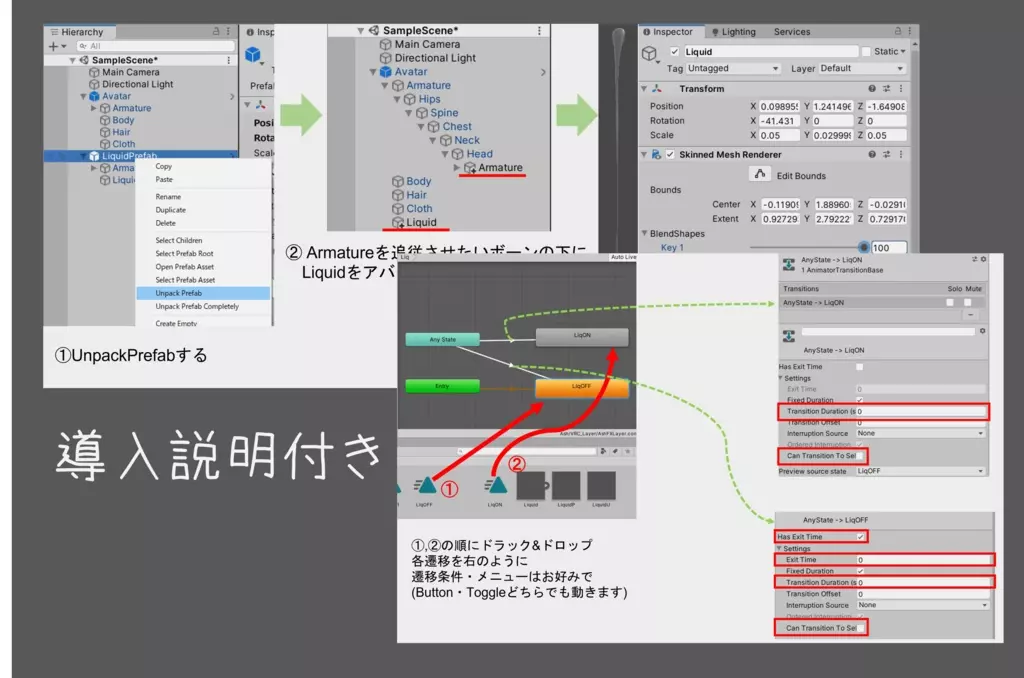Select the green Entry node in Animator
The width and height of the screenshot is (1024, 678).
click(443, 386)
